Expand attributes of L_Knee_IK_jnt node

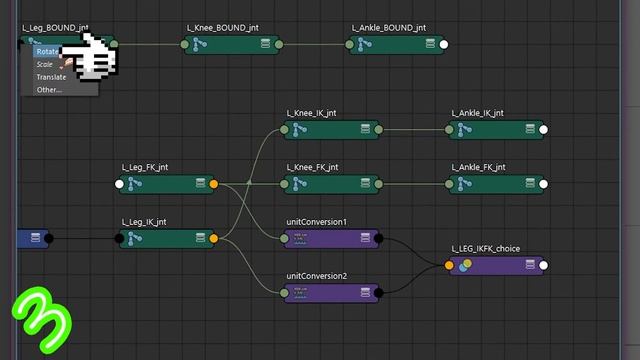tap(365, 129)
